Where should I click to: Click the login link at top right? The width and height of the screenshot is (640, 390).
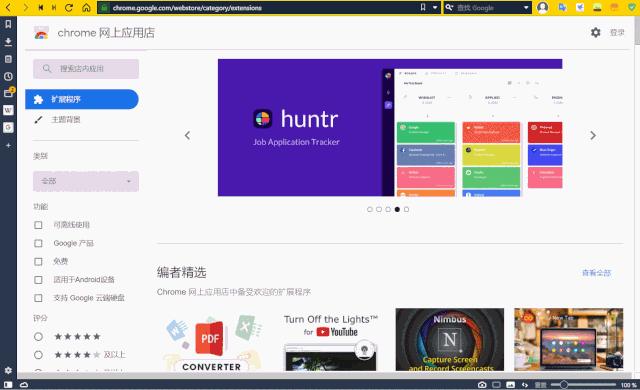[617, 32]
